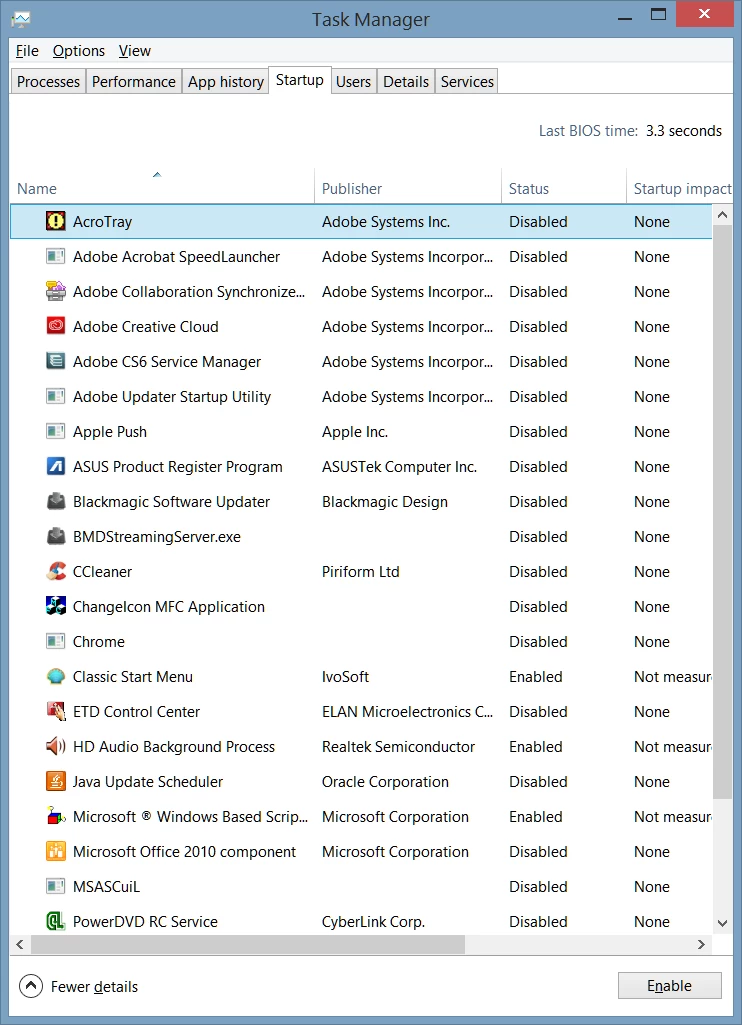This screenshot has height=1025, width=742.
Task: Select the Java Update Scheduler entry
Action: click(148, 781)
